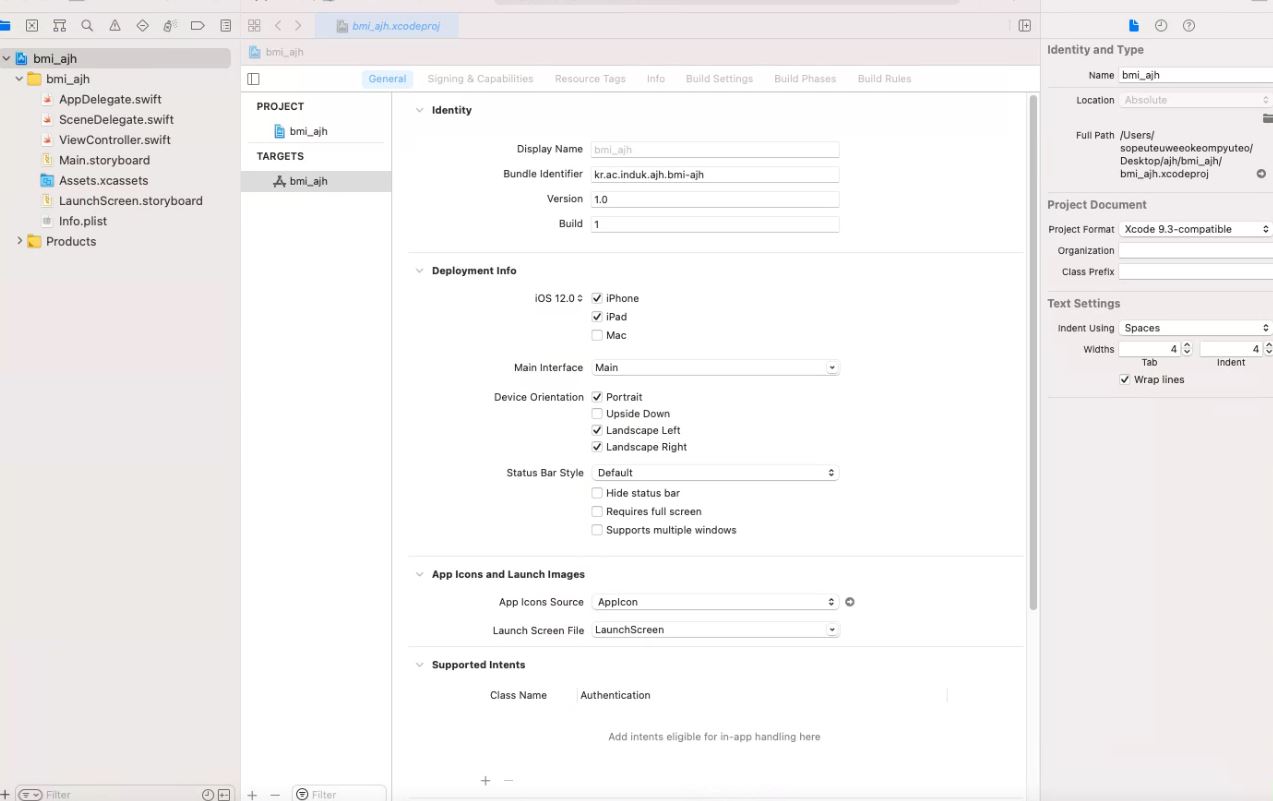Show the Quick Help inspector
1273x801 pixels.
[1189, 25]
